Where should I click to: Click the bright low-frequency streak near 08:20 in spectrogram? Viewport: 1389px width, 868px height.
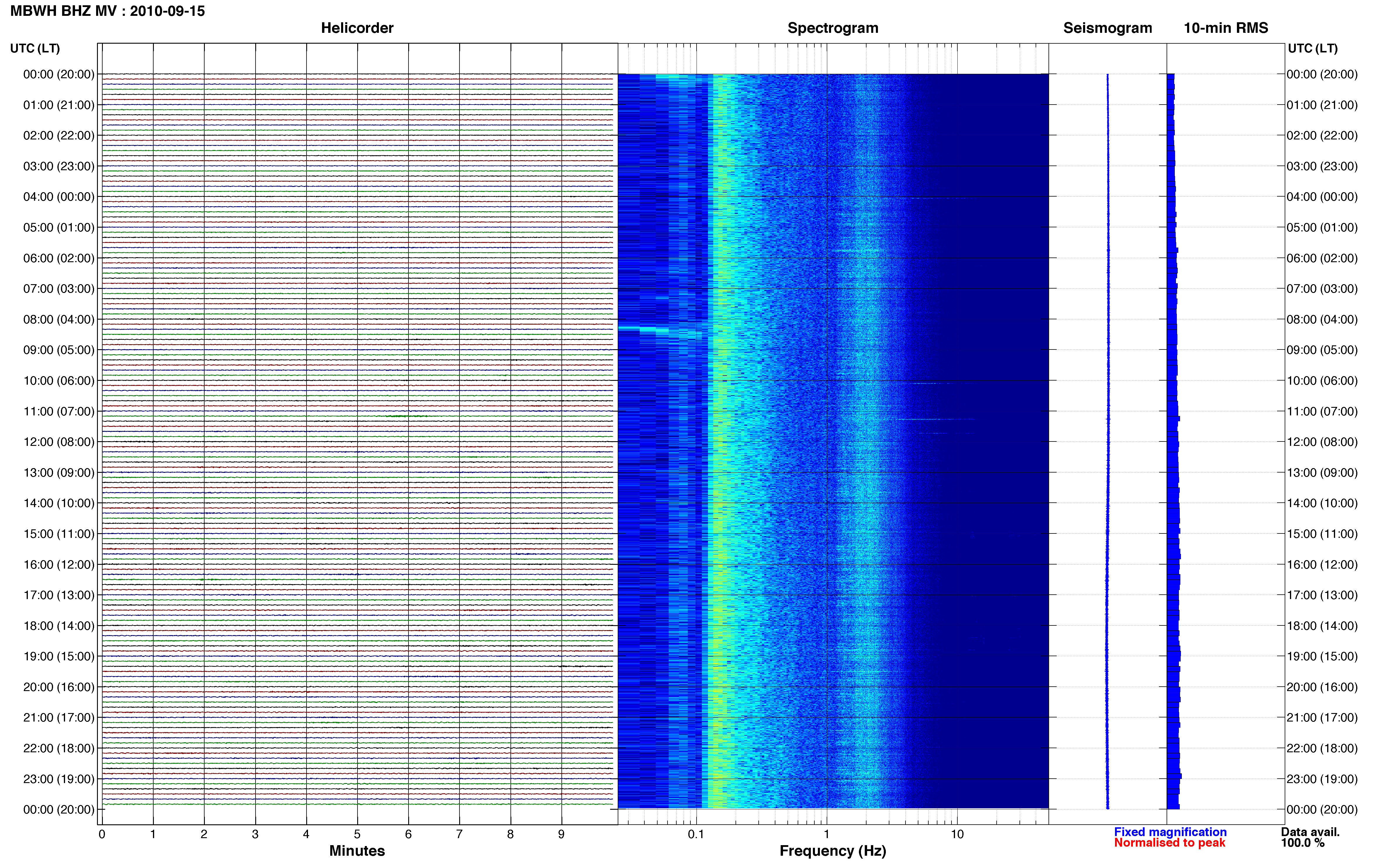[x=644, y=329]
